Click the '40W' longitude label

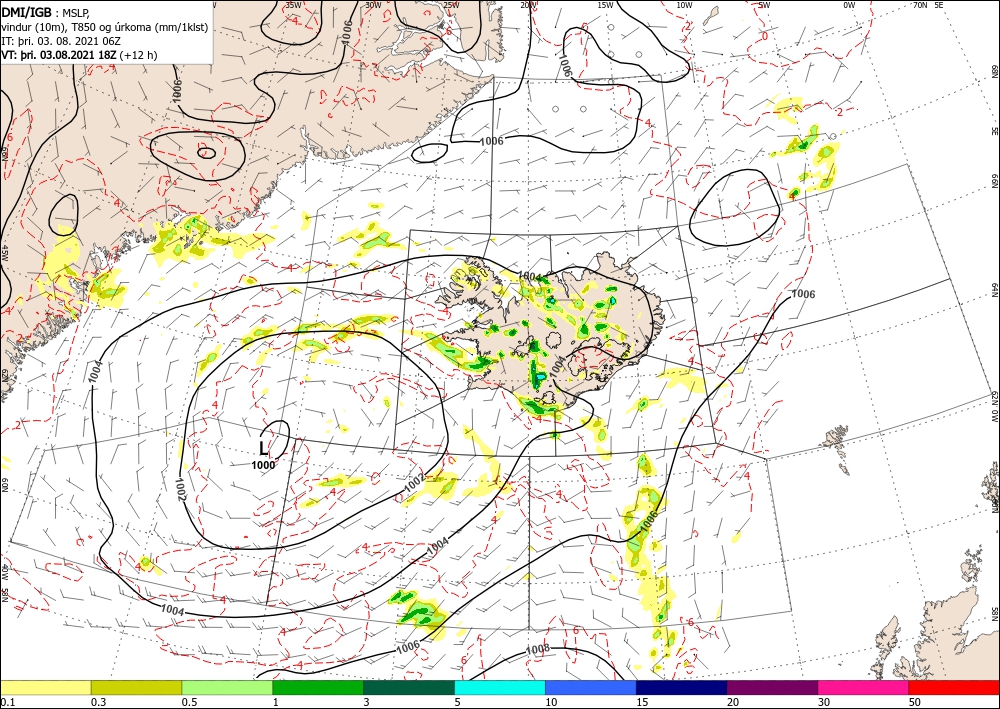tap(4, 571)
